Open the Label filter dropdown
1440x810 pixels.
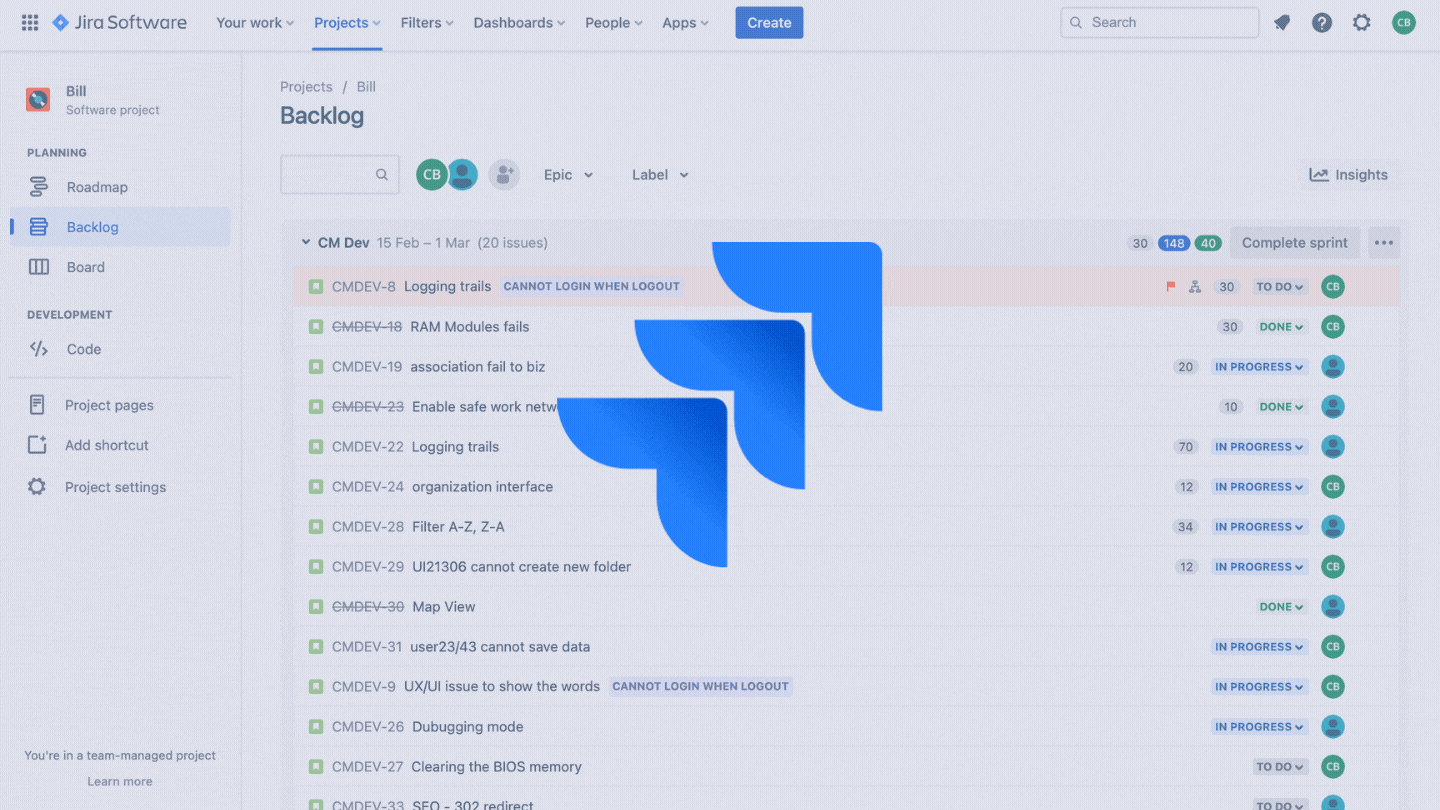tap(660, 175)
